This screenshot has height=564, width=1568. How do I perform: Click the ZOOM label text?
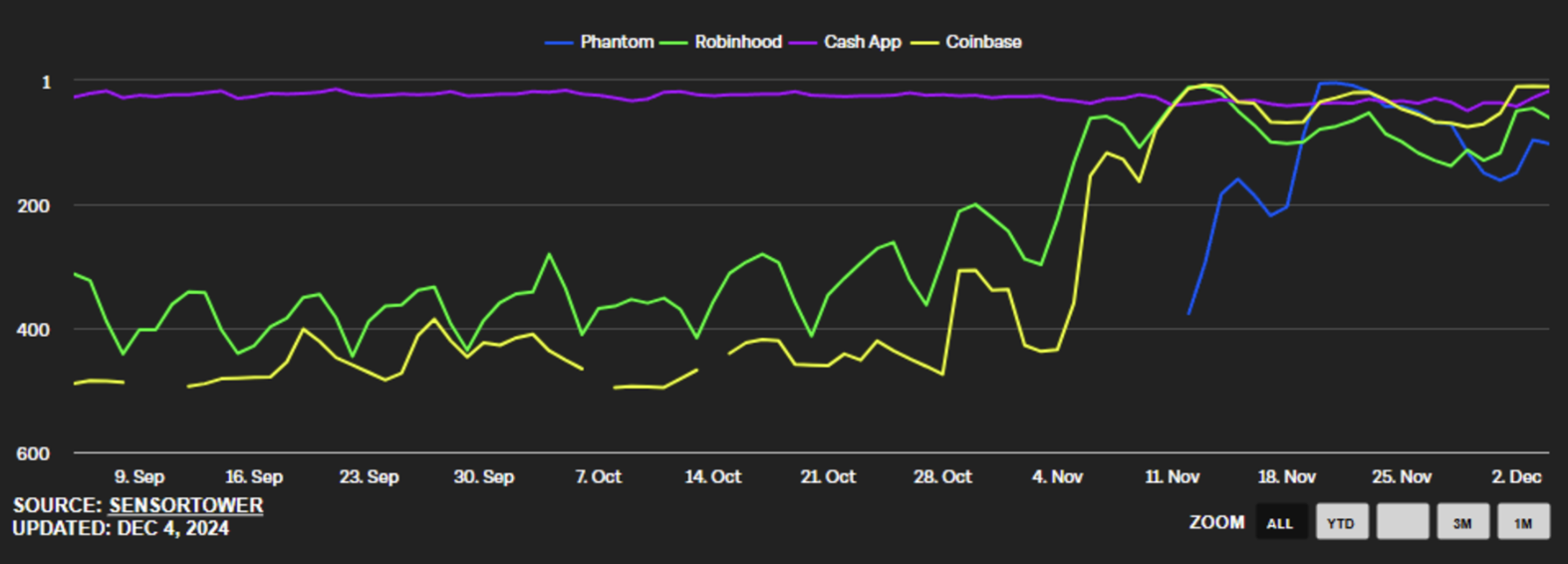(1216, 522)
